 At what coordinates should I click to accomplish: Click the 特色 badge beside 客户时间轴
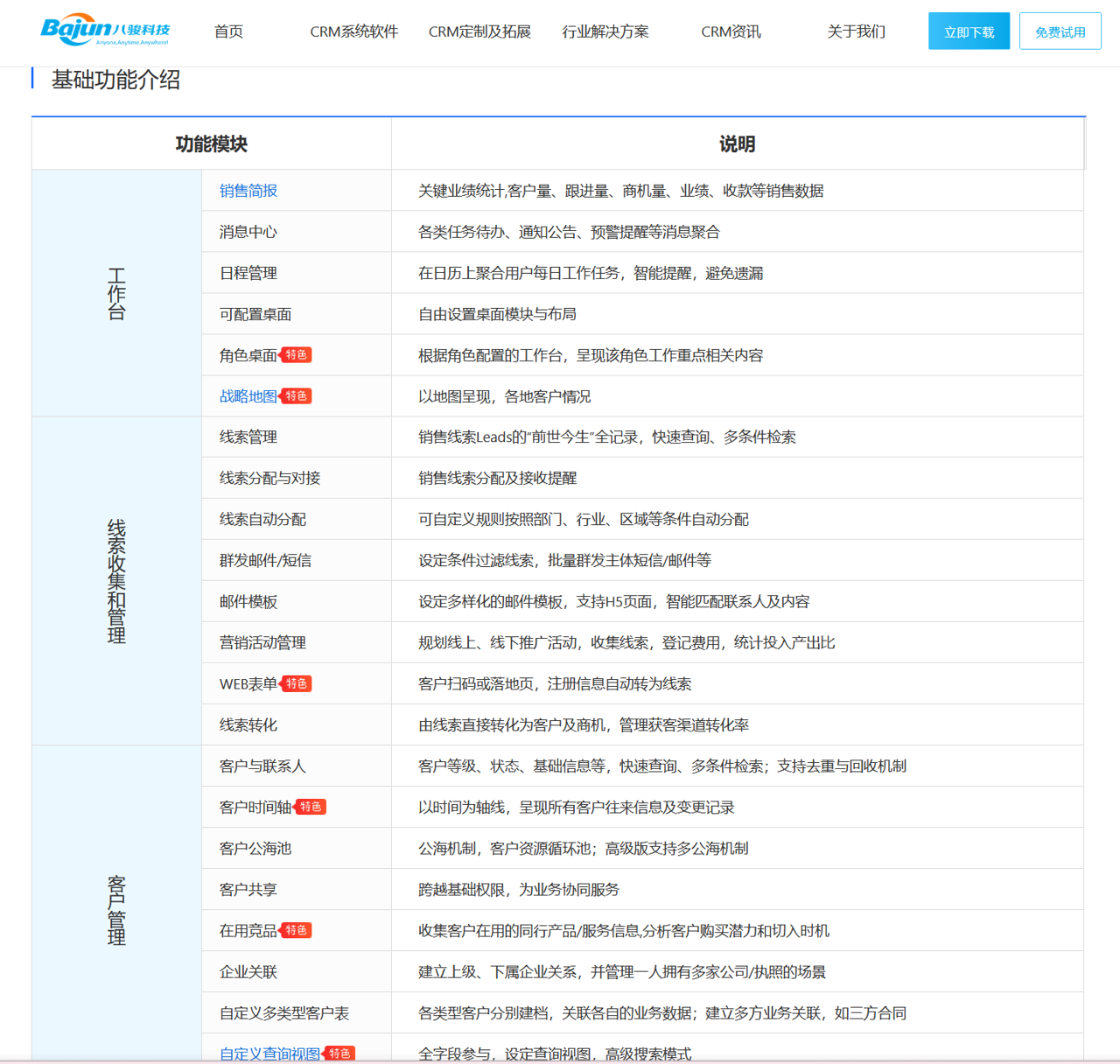[x=311, y=807]
